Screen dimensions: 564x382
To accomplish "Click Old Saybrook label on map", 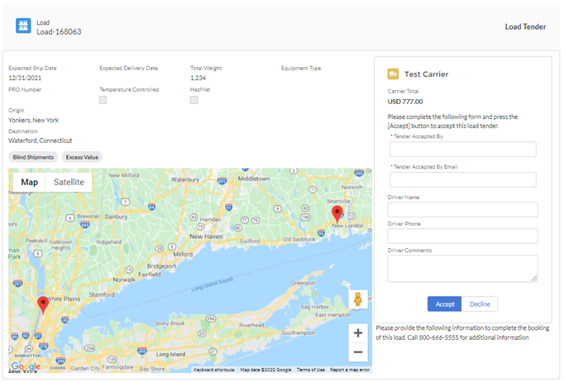I will (299, 239).
